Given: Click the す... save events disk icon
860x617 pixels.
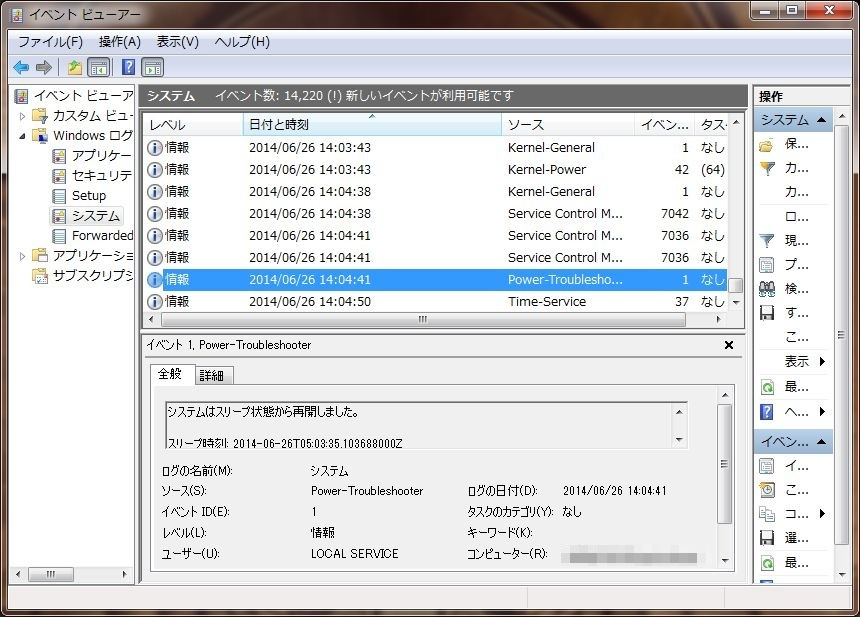Looking at the screenshot, I should click(767, 313).
